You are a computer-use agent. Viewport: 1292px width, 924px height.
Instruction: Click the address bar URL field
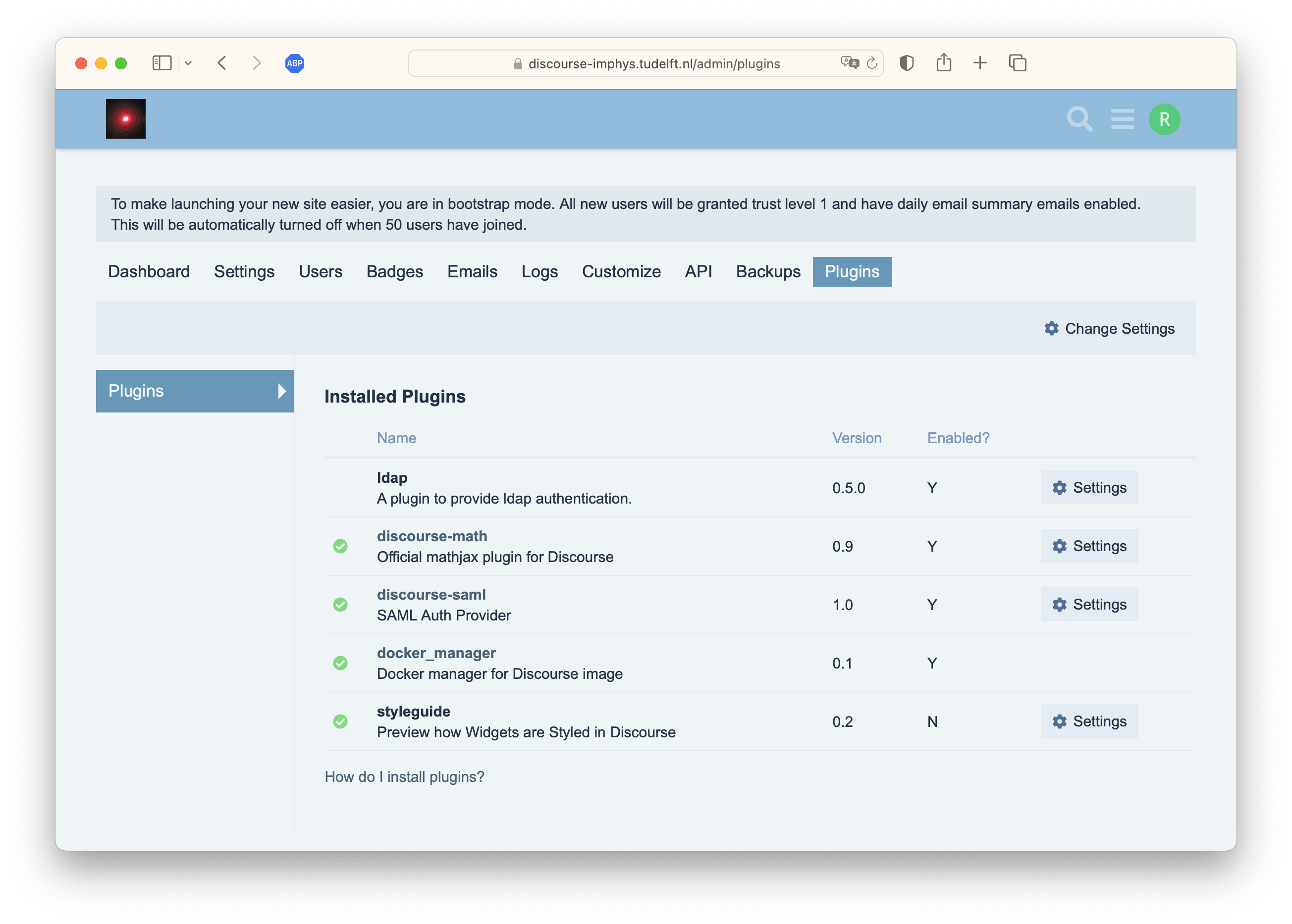646,63
